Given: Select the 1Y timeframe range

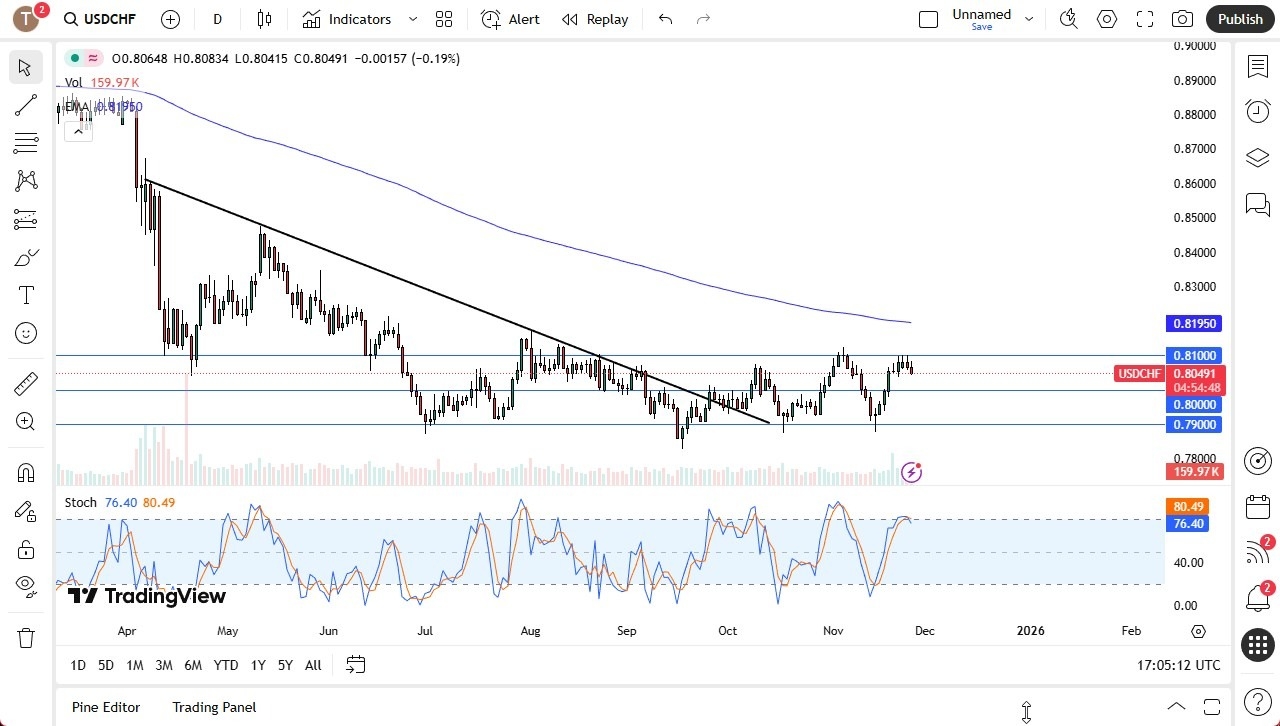Looking at the screenshot, I should [257, 665].
